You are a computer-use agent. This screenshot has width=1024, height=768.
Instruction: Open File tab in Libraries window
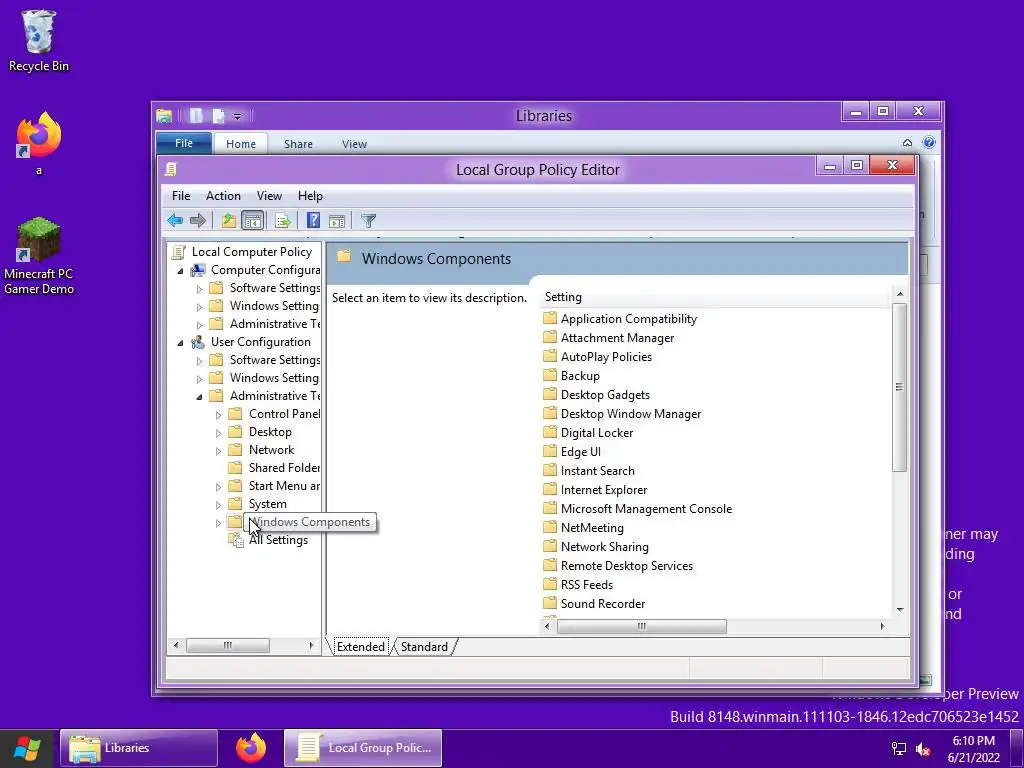point(184,143)
